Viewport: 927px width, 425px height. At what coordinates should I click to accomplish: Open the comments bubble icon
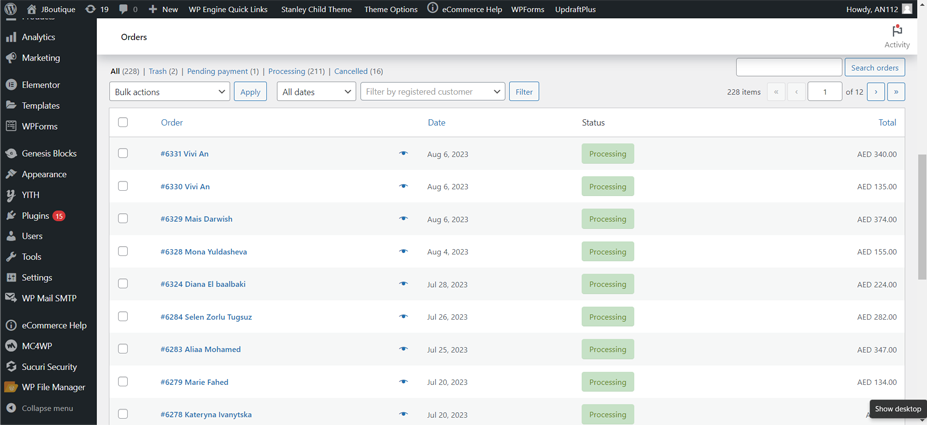[x=124, y=9]
